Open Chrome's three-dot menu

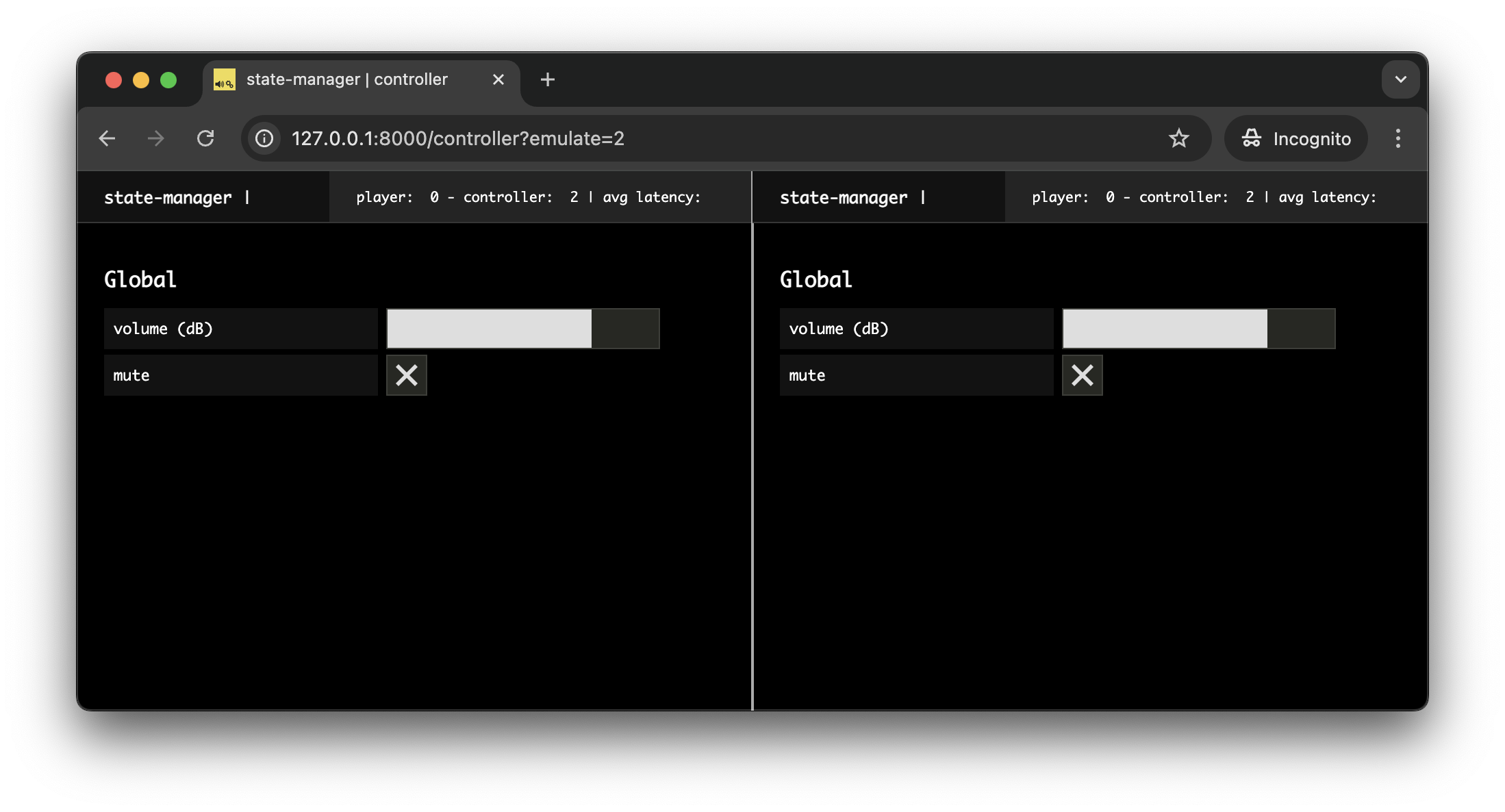click(x=1397, y=138)
